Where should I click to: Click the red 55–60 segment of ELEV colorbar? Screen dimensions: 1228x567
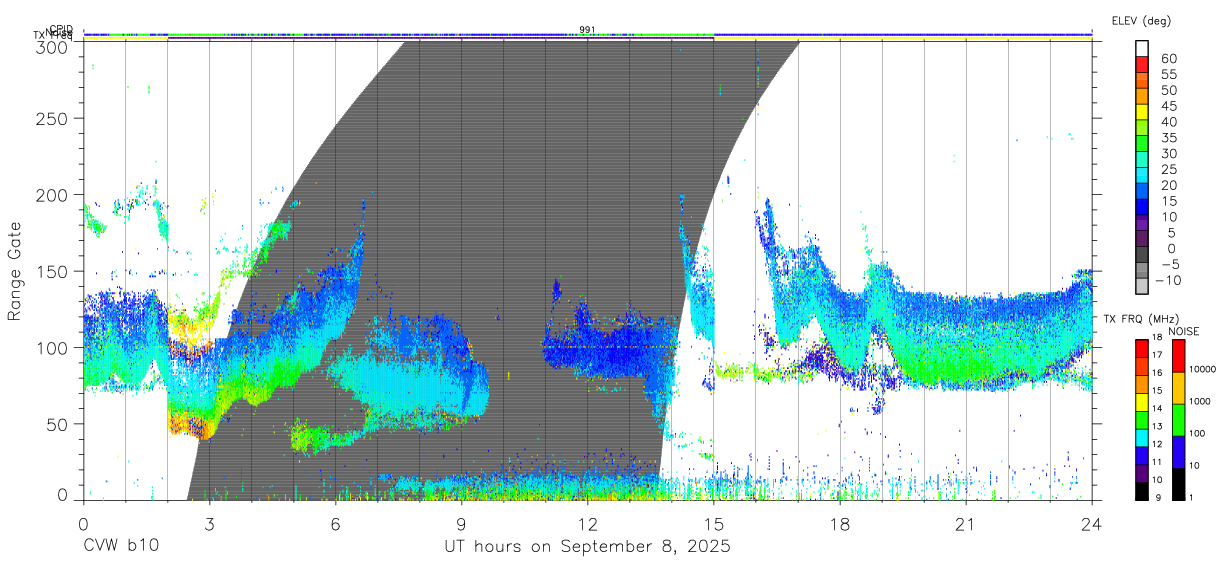click(x=1143, y=66)
